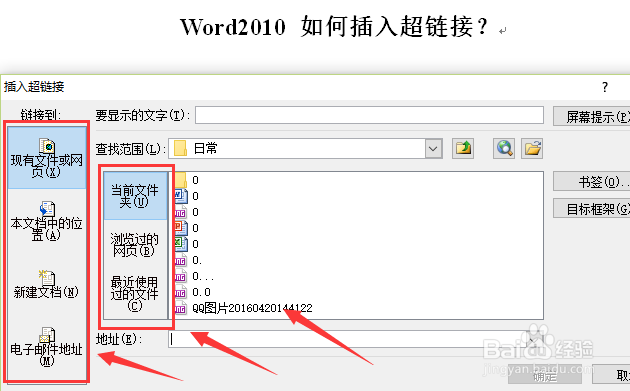Screen dimensions: 630x391
Task: Pick the Create New Document option (新建文档)
Action: (47, 285)
